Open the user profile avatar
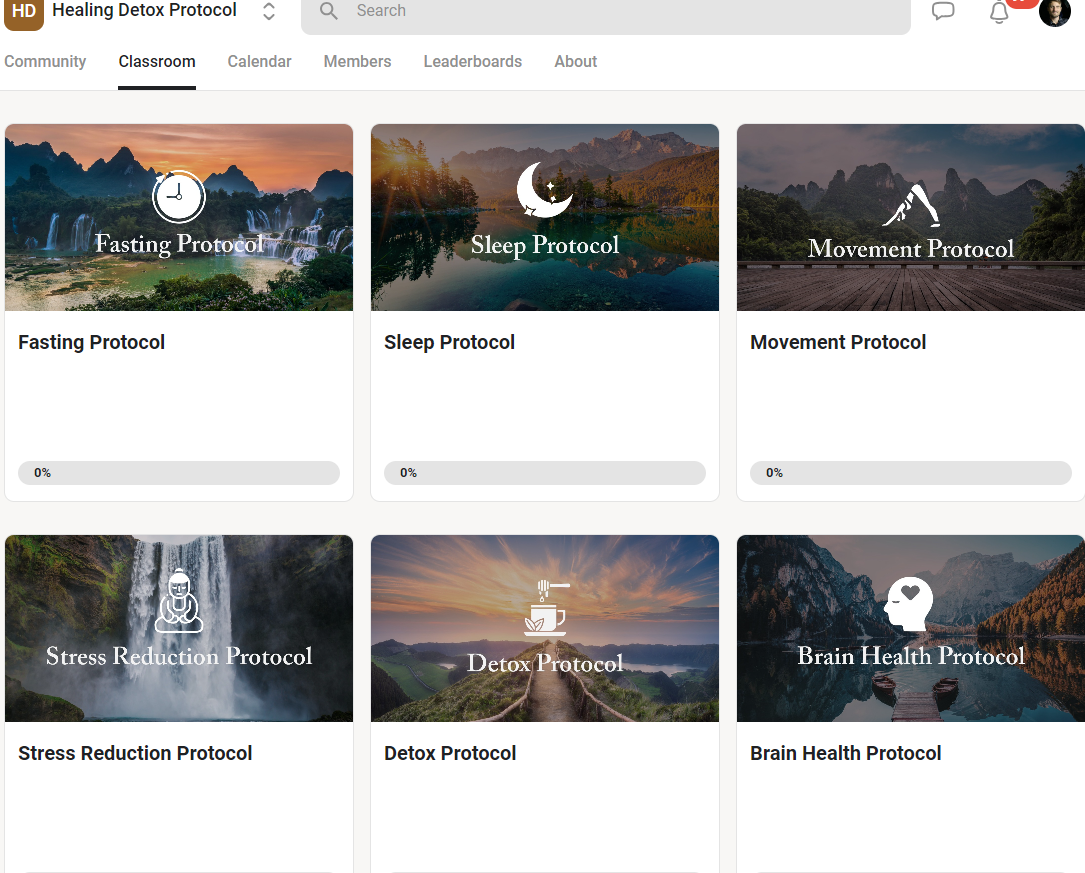The width and height of the screenshot is (1085, 873). pos(1055,12)
